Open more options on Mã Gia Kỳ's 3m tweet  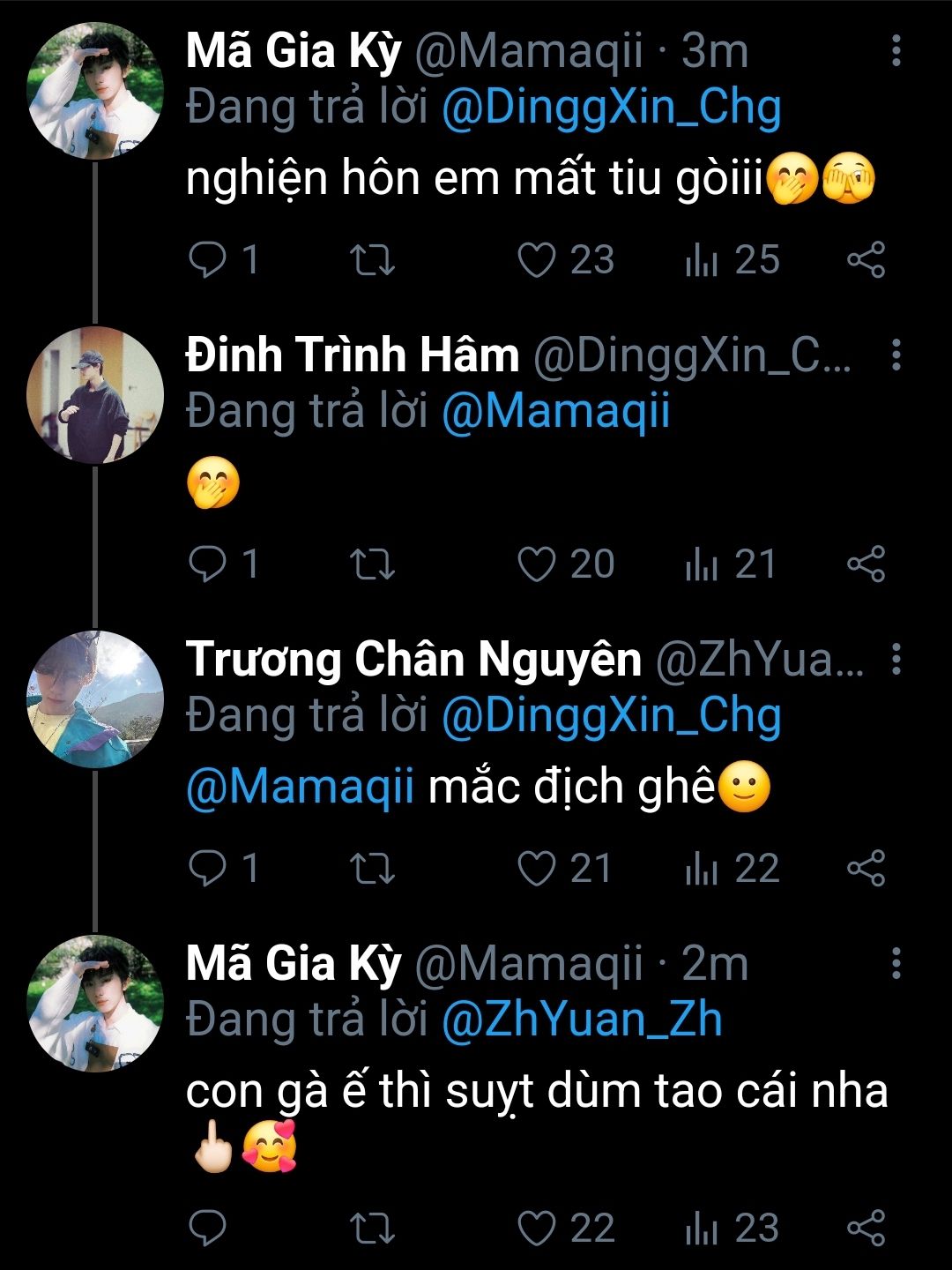896,52
